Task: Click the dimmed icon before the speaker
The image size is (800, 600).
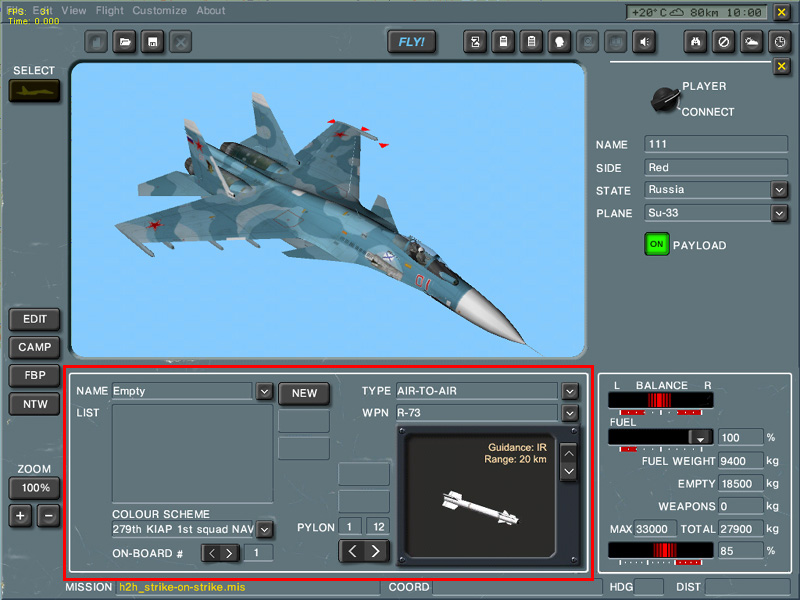Action: (x=616, y=42)
